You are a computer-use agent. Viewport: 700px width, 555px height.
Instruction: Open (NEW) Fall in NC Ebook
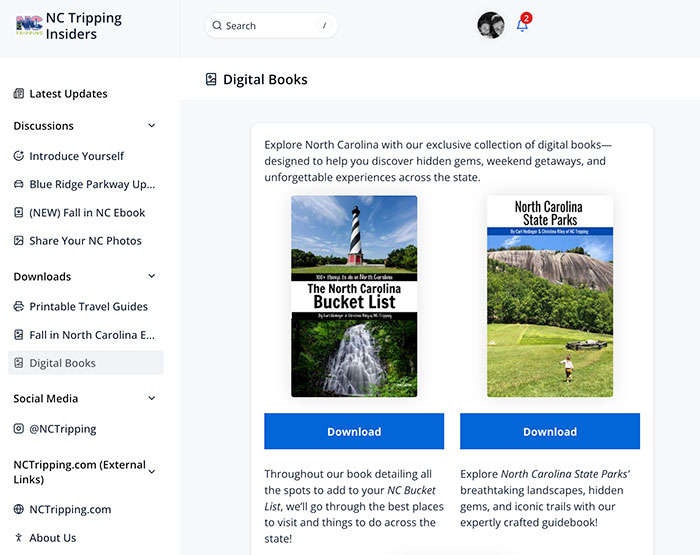coord(87,213)
